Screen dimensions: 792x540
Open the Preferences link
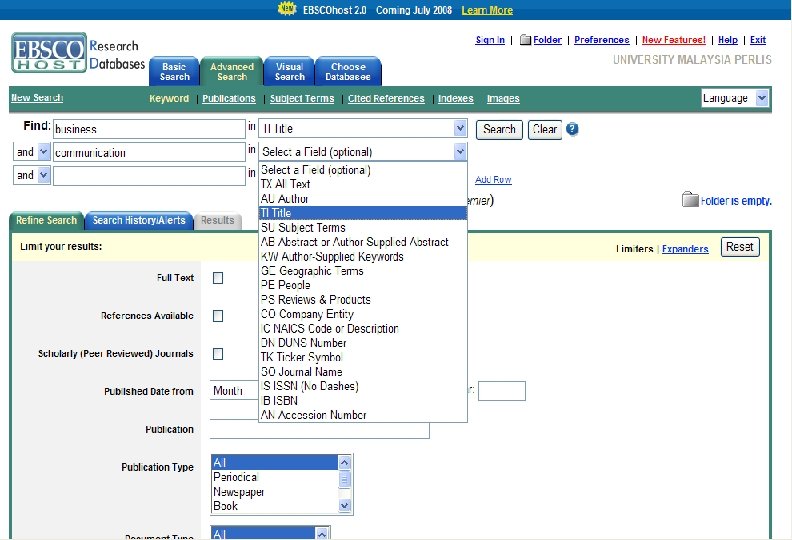pos(602,39)
